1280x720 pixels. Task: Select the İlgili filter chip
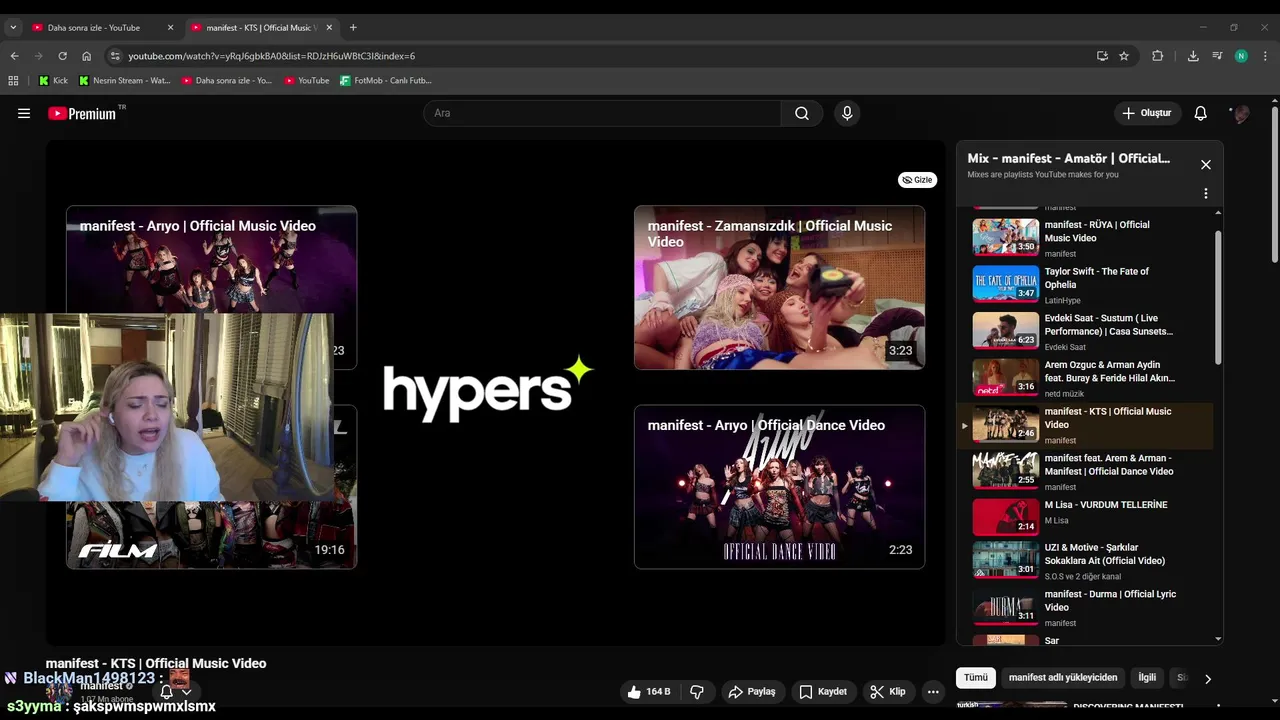pyautogui.click(x=1147, y=677)
